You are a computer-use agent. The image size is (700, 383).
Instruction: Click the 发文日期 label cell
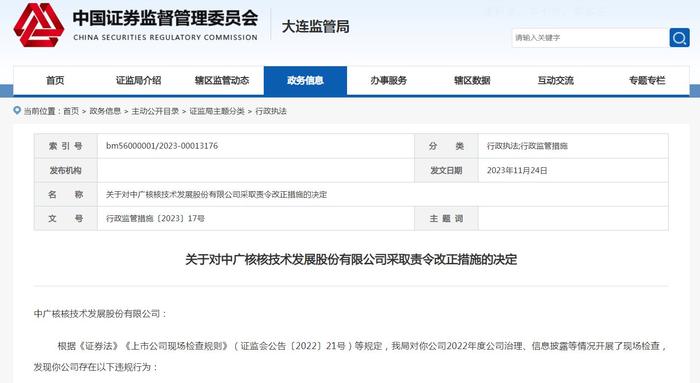[446, 170]
